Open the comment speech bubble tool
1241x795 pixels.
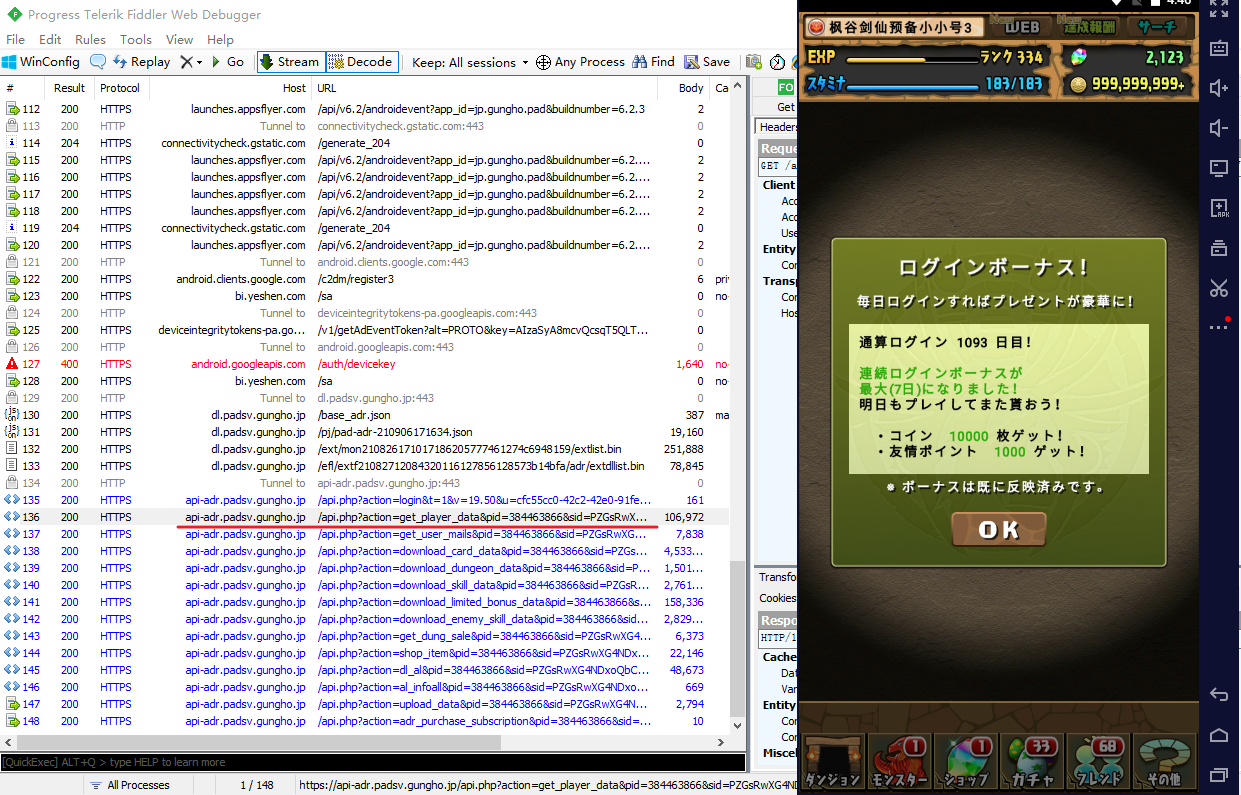click(98, 62)
